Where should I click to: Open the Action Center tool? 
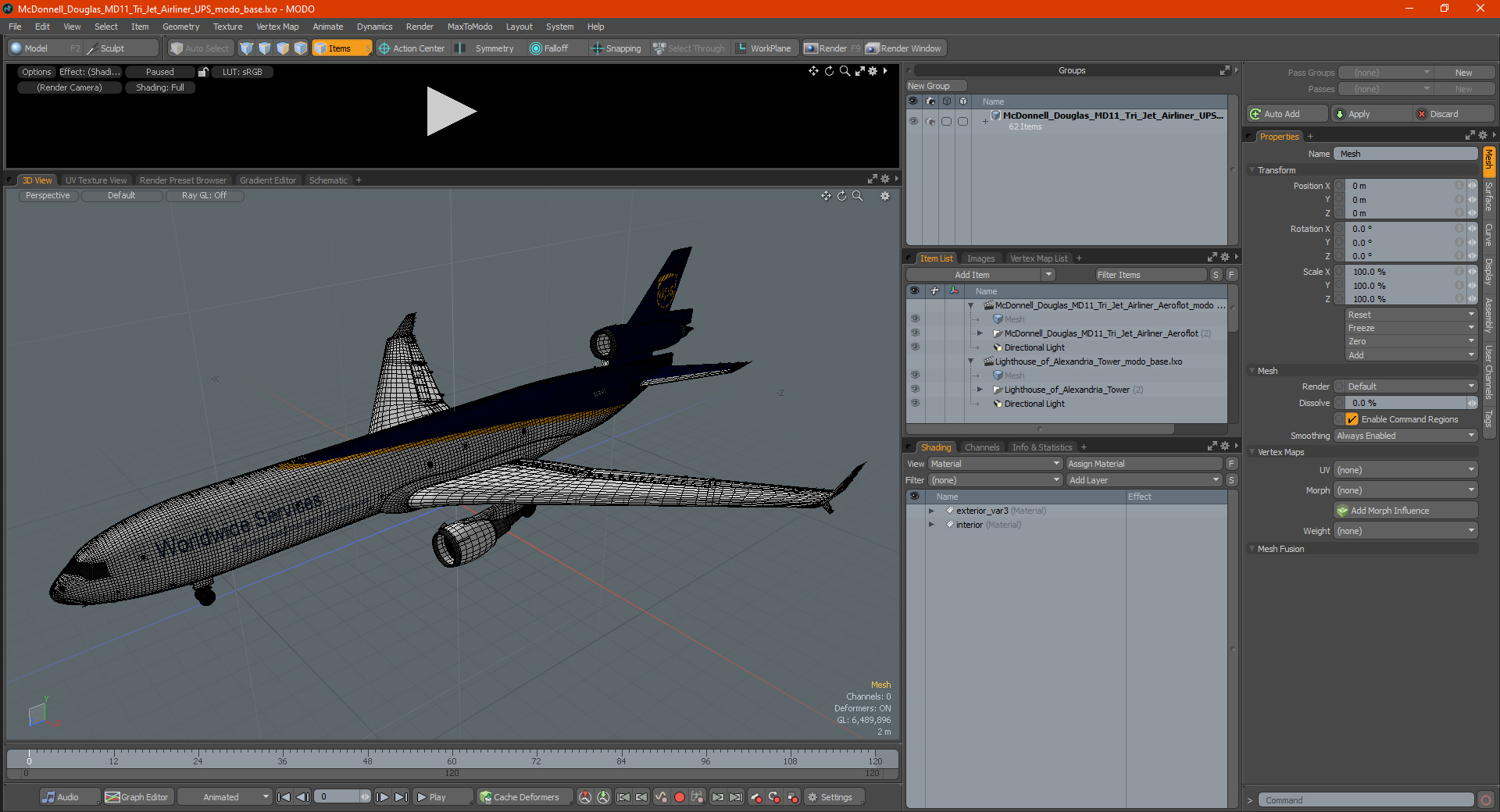point(412,48)
